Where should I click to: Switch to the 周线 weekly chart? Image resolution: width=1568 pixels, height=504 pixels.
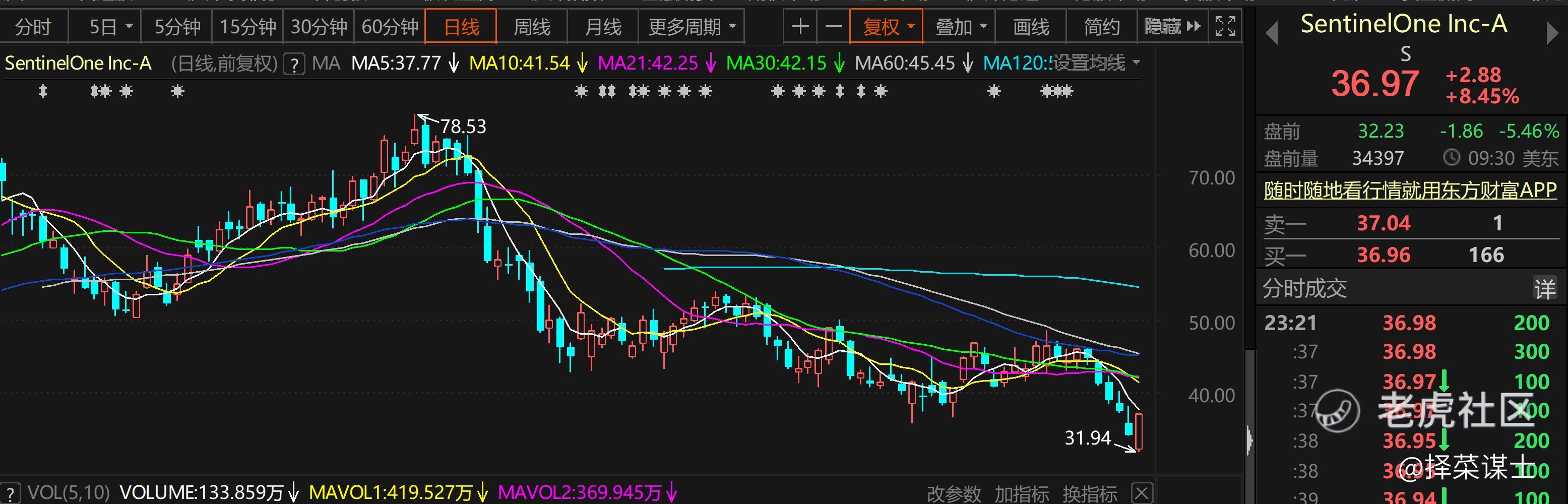(531, 27)
